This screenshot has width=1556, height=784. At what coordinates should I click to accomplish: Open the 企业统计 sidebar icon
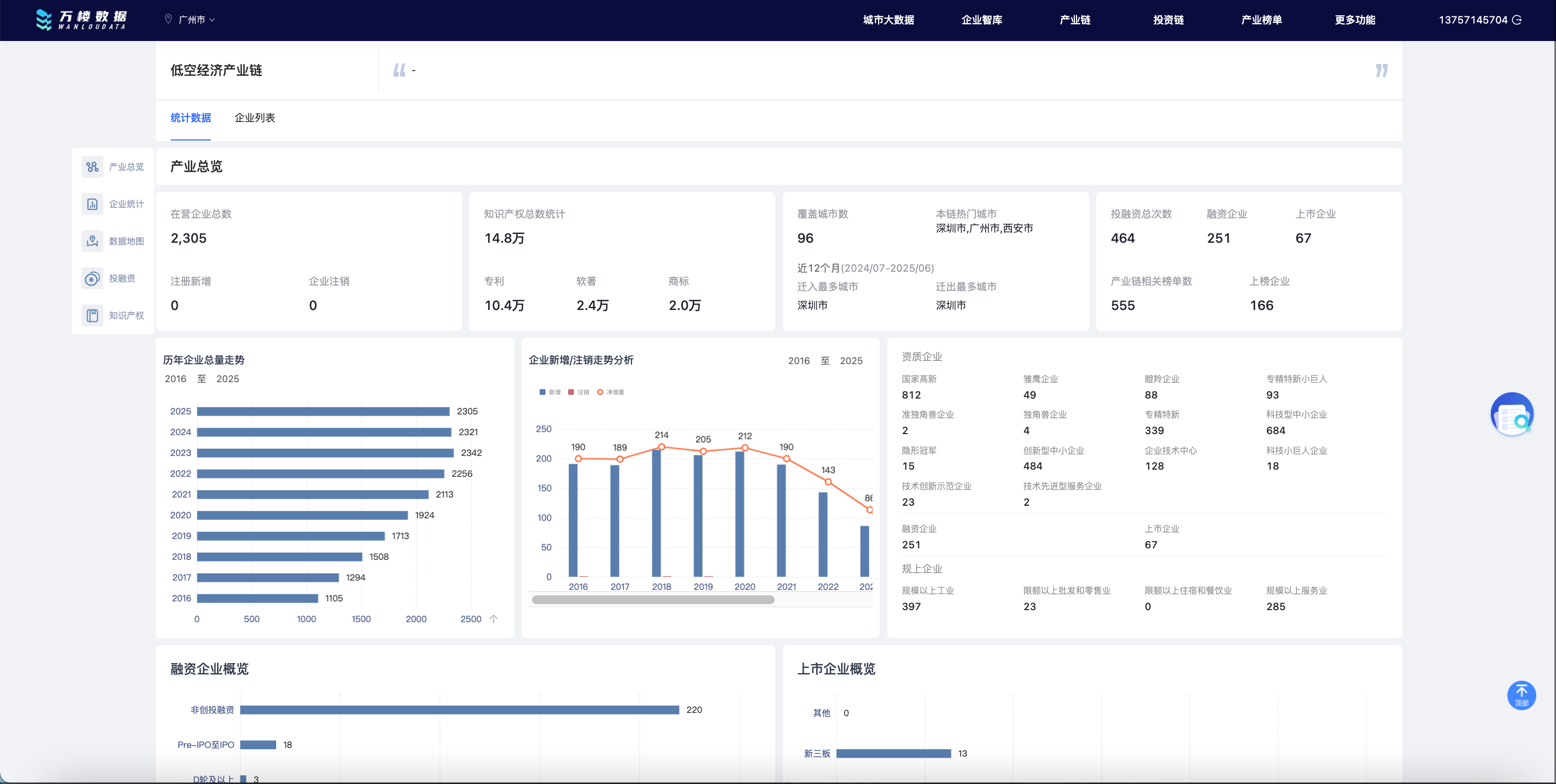92,204
